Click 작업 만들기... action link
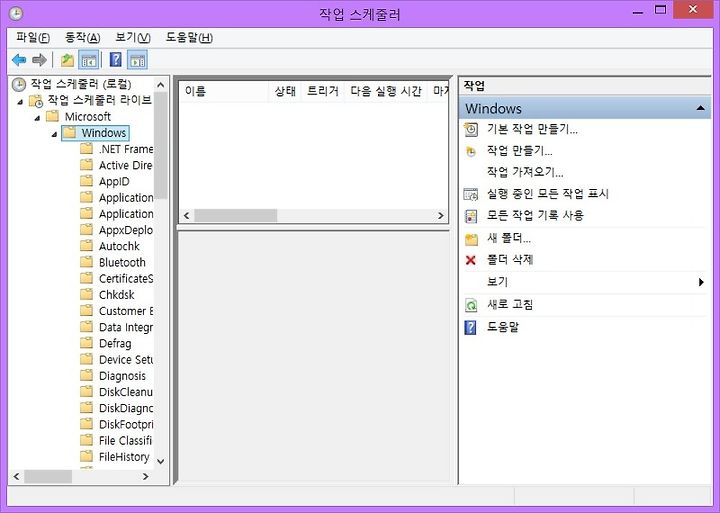Viewport: 720px width, 513px height. click(x=519, y=151)
